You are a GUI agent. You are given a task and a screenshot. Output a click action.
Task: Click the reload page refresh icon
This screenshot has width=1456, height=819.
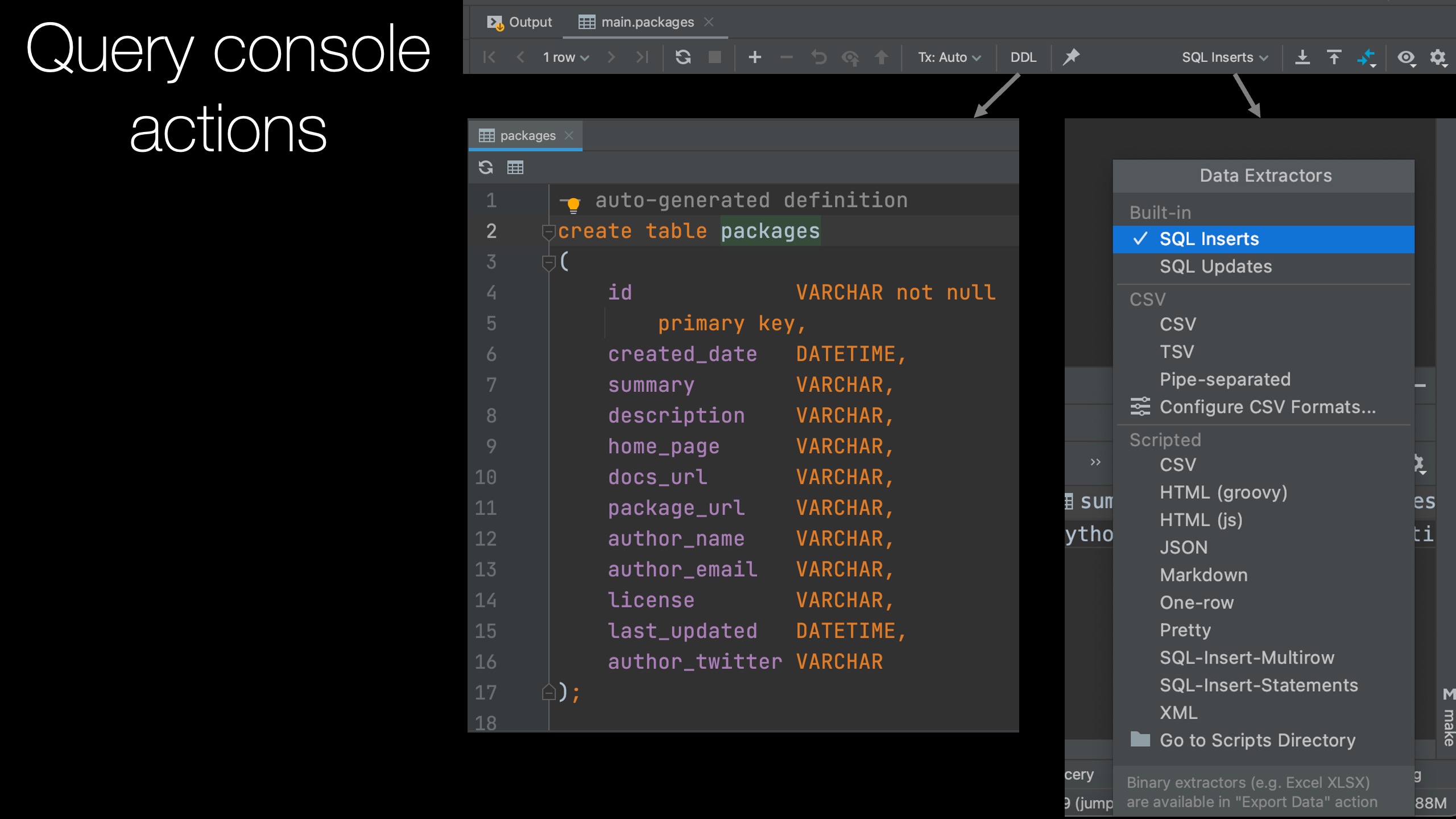point(683,57)
